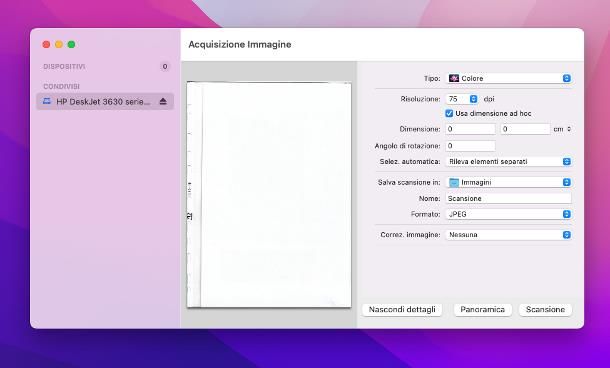This screenshot has height=368, width=610.
Task: Click the first Dimensione width field
Action: tap(470, 129)
